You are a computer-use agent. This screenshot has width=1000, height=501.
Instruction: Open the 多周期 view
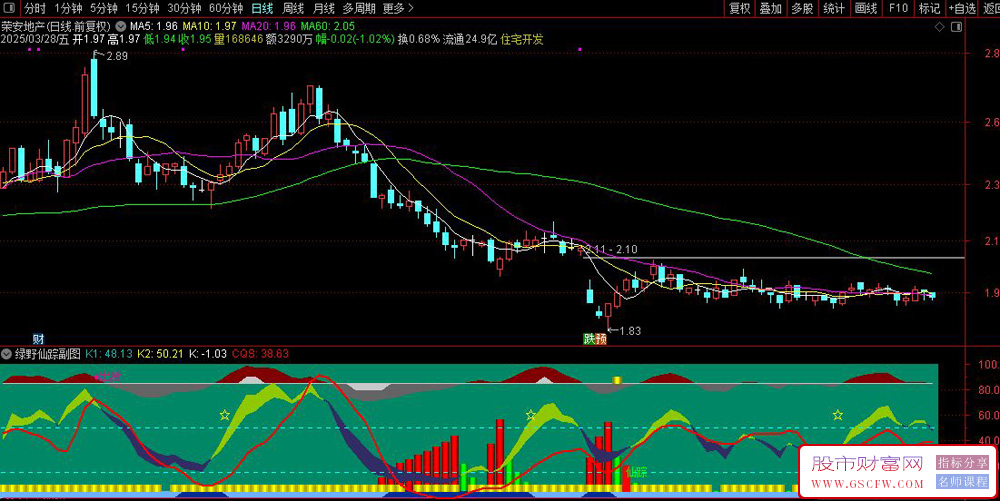tap(359, 8)
